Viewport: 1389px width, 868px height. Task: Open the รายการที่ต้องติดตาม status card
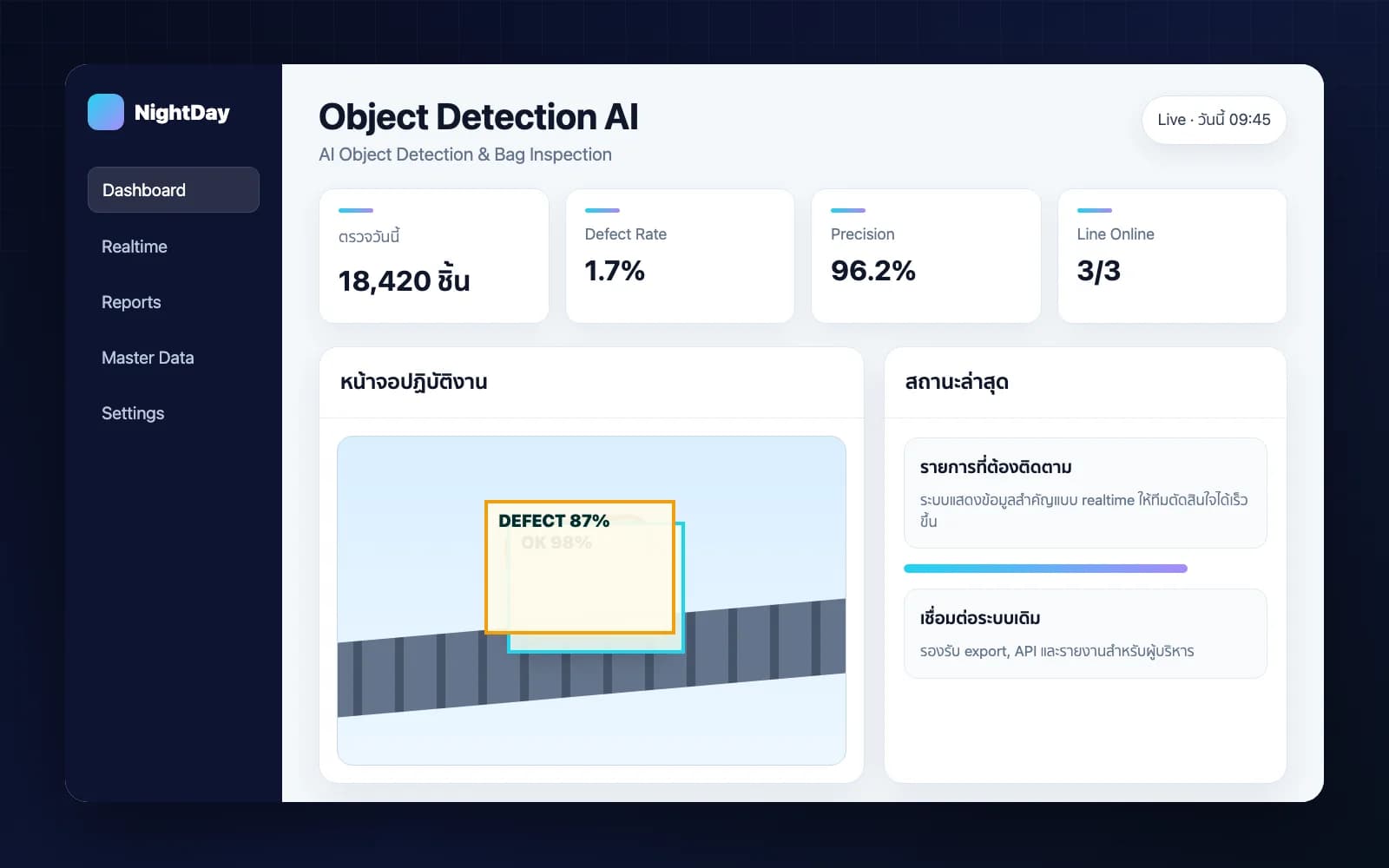click(x=1085, y=493)
